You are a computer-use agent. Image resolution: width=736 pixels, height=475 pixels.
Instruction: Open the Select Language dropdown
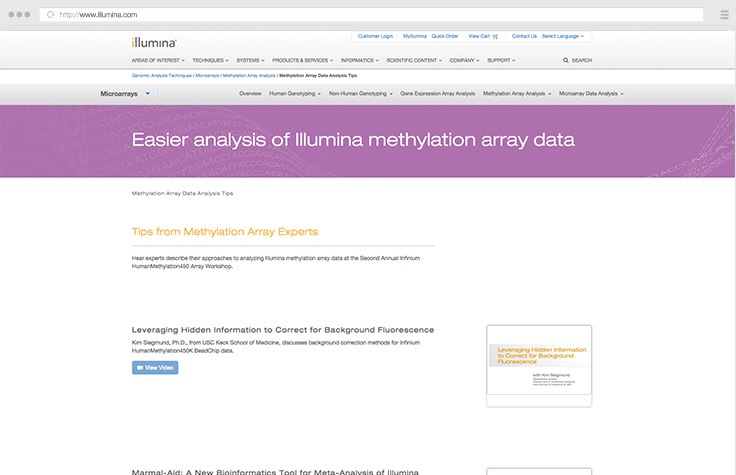pos(563,36)
